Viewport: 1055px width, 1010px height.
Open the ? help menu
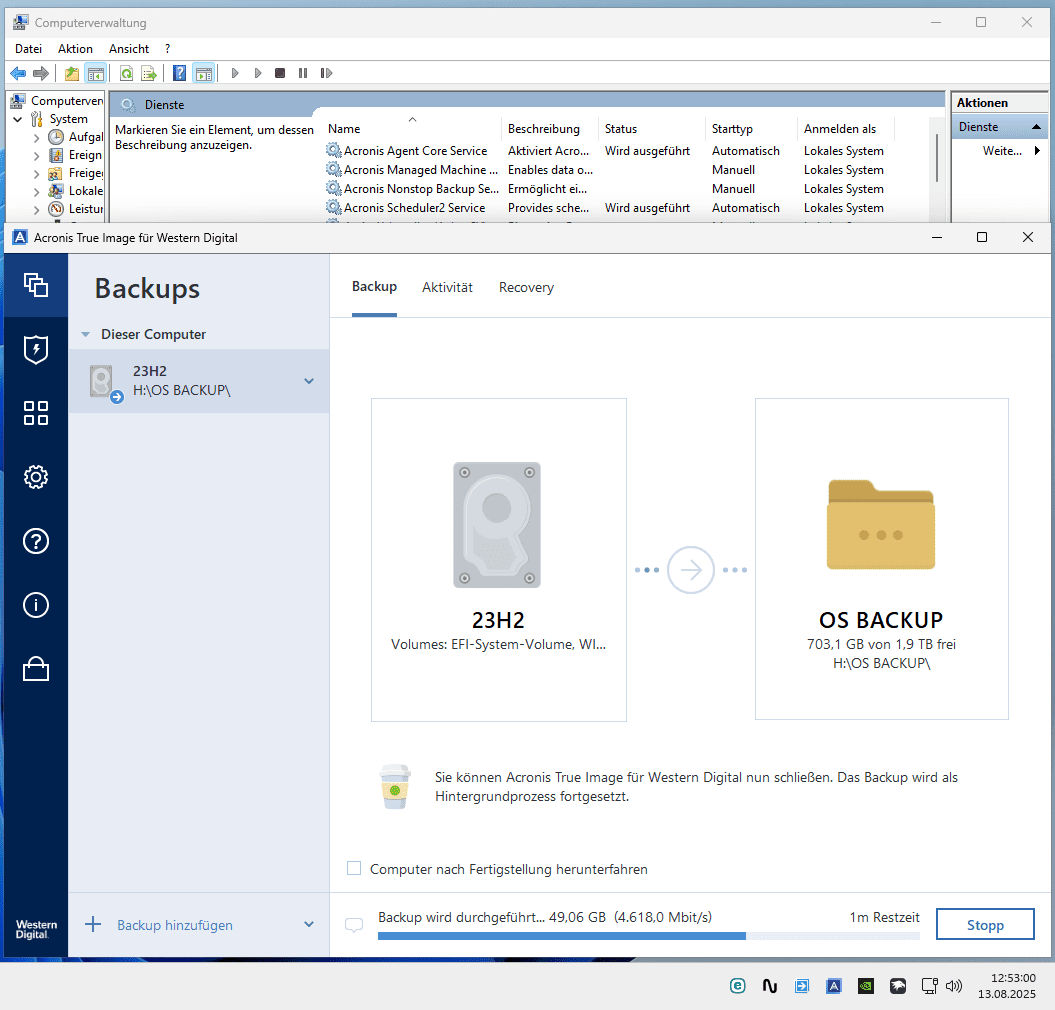tap(168, 48)
